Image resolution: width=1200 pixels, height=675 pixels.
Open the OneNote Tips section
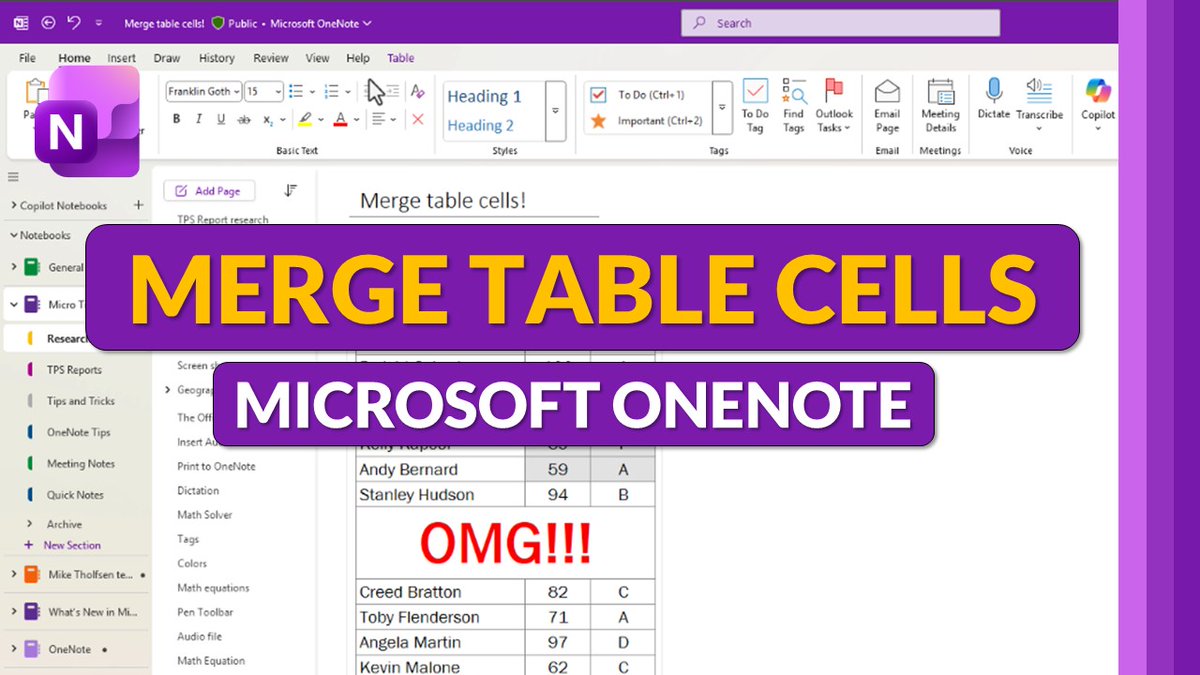coord(78,433)
